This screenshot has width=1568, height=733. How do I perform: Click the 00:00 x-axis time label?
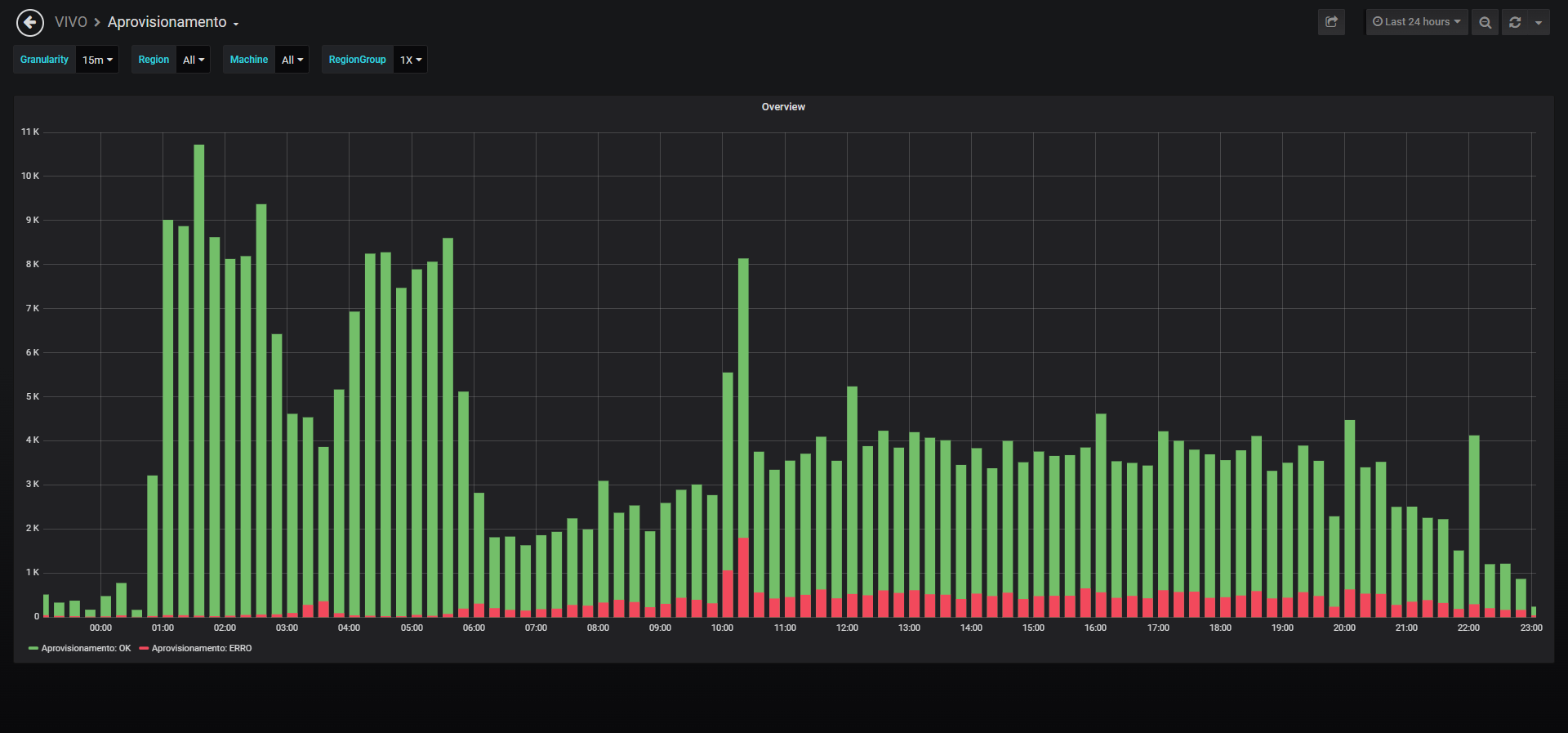(x=100, y=628)
